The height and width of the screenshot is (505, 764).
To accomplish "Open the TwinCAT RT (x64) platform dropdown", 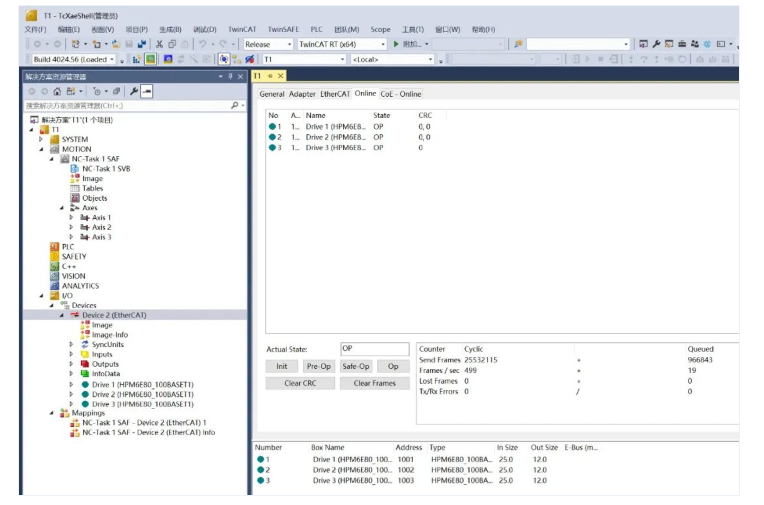I will (383, 44).
